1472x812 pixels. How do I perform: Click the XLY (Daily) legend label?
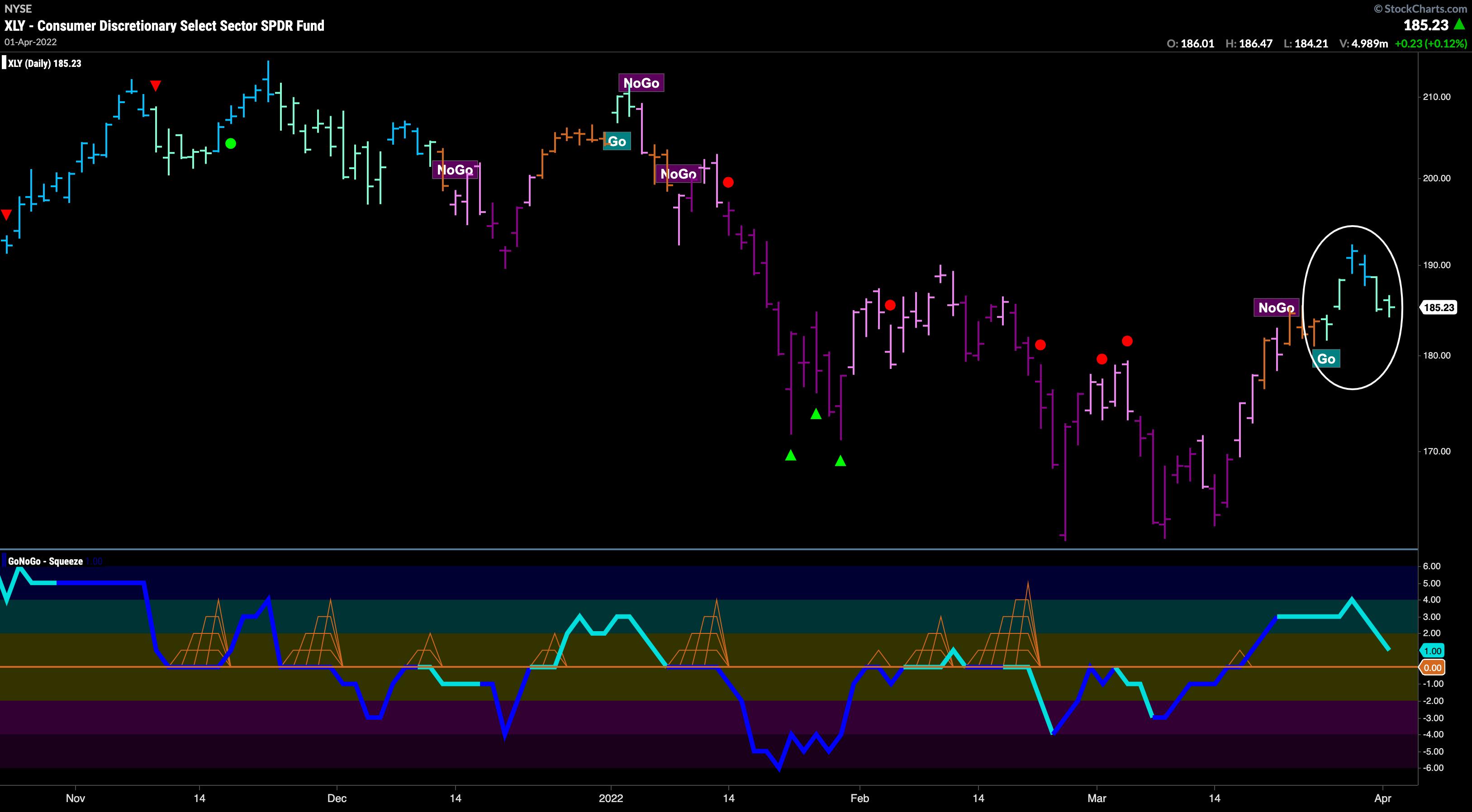pos(44,63)
